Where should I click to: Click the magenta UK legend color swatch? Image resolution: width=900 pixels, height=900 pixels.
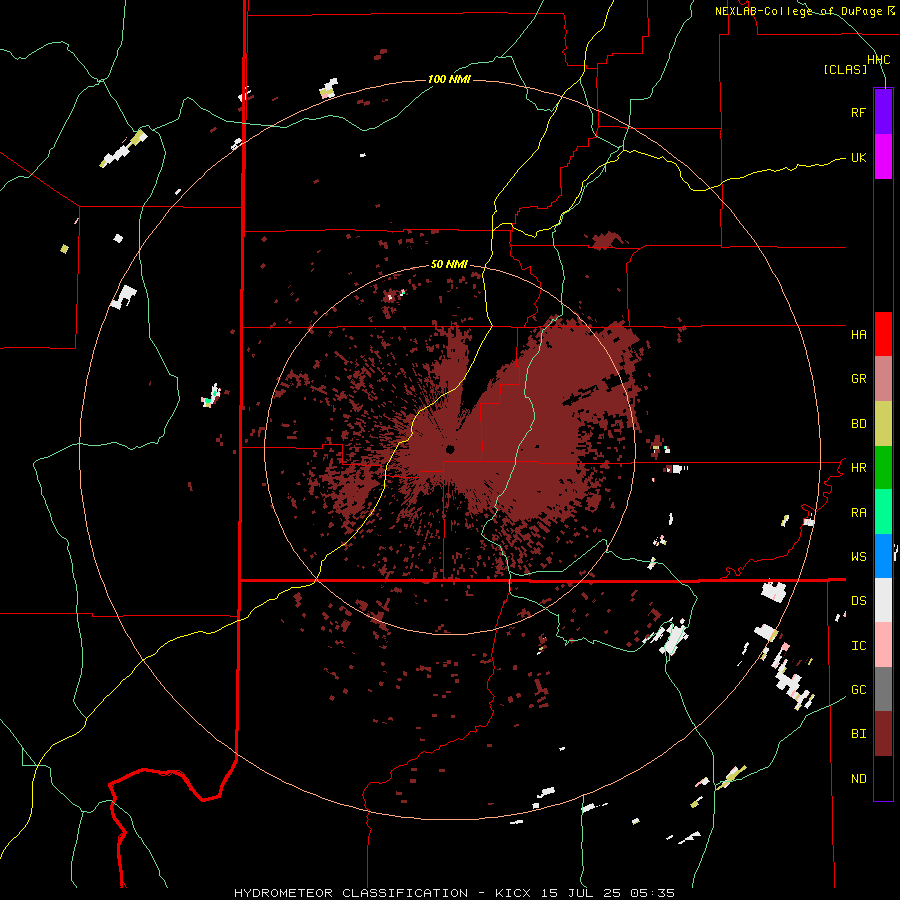pos(883,157)
